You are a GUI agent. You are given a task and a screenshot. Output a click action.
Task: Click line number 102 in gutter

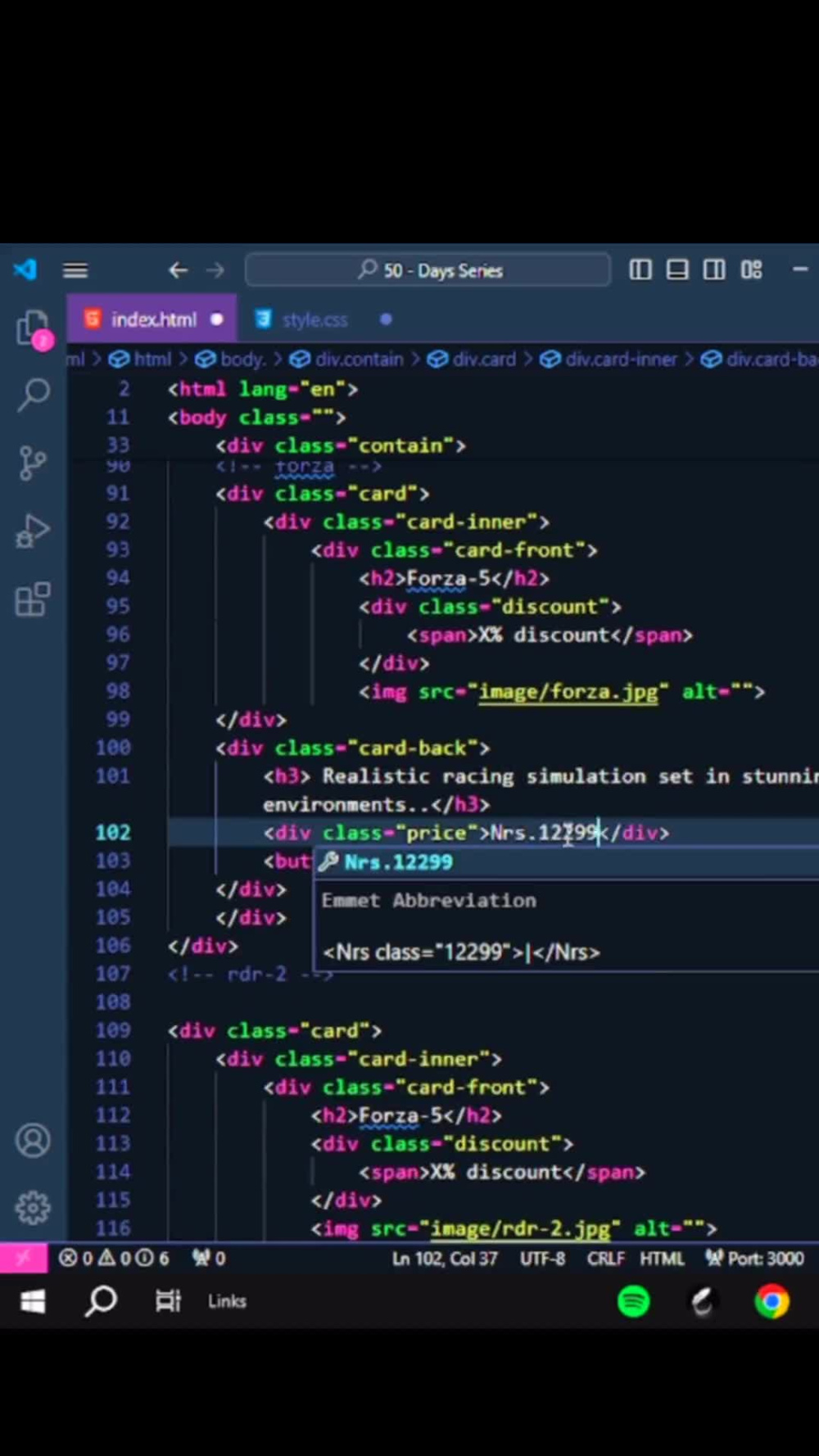(x=113, y=833)
